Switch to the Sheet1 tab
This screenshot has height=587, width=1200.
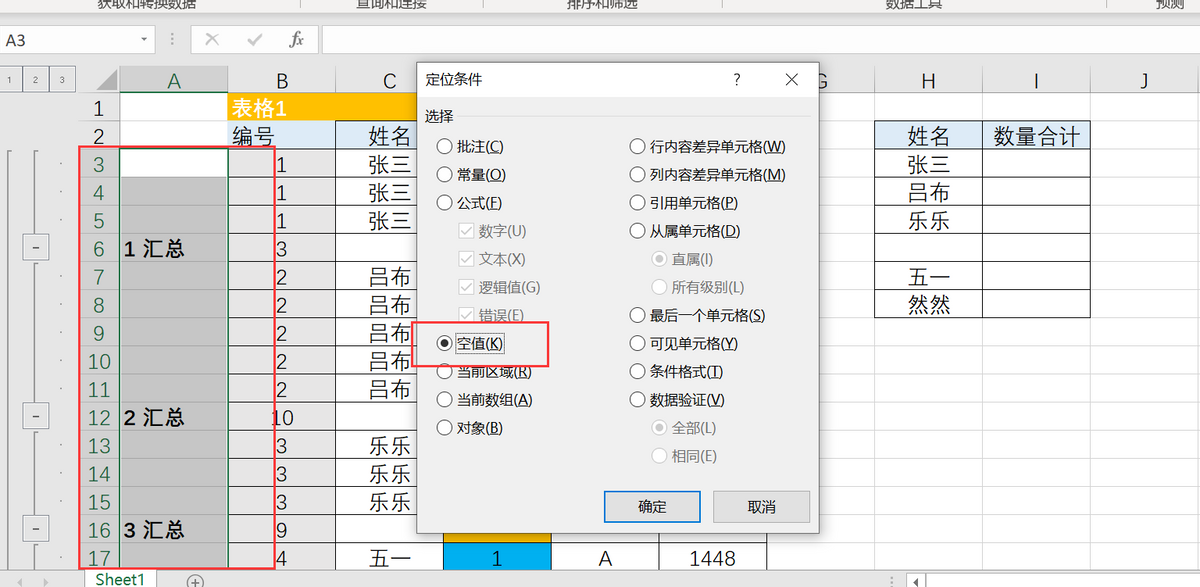click(x=120, y=579)
